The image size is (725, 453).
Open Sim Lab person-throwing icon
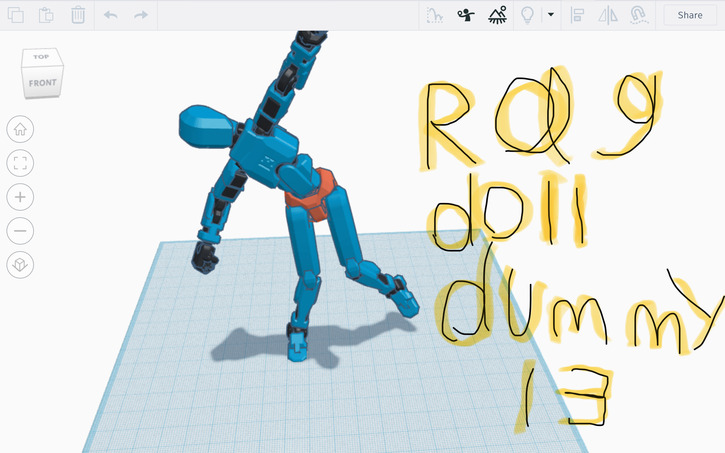(x=466, y=15)
